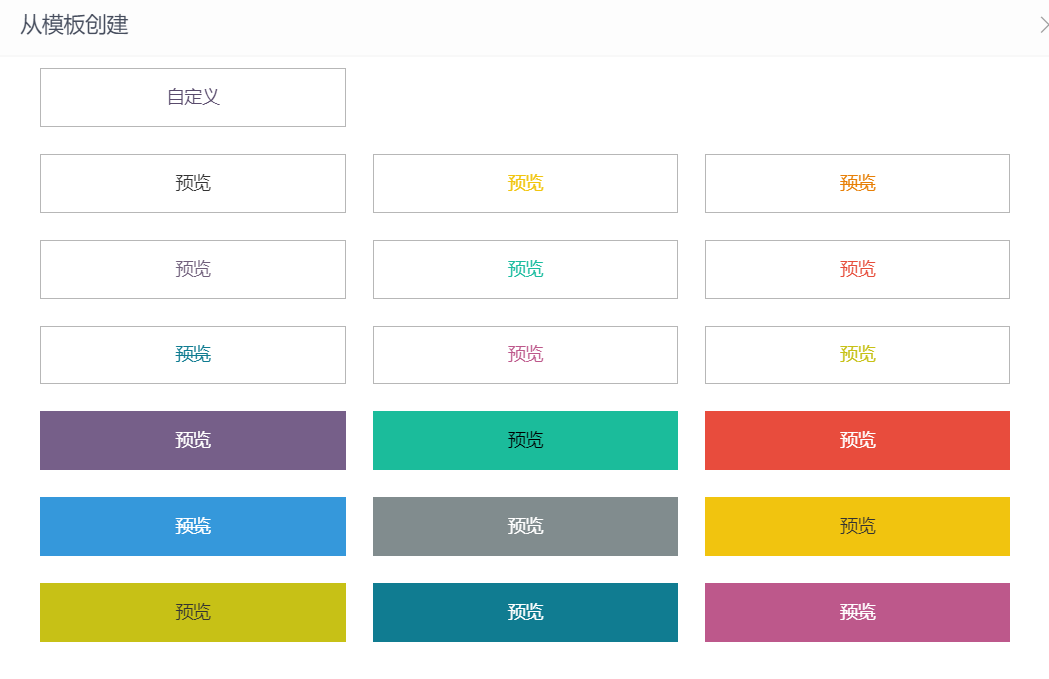Choose the outlined template with orange 预览 text
The image size is (1049, 679).
click(x=857, y=183)
